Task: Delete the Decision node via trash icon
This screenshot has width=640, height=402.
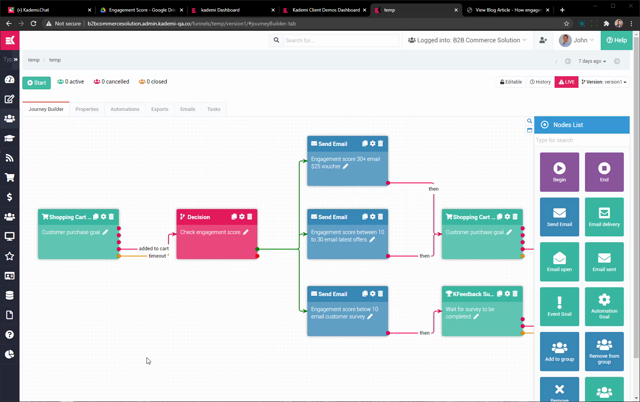Action: (249, 217)
